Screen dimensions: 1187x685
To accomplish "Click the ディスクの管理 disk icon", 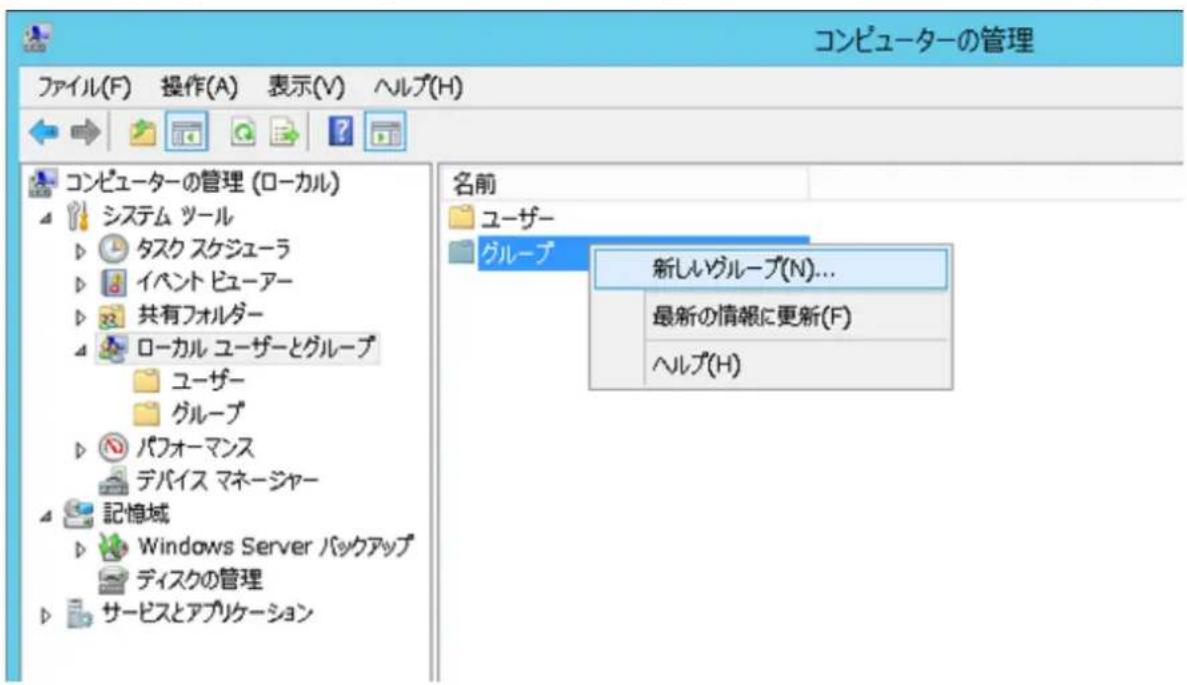I will coord(113,581).
